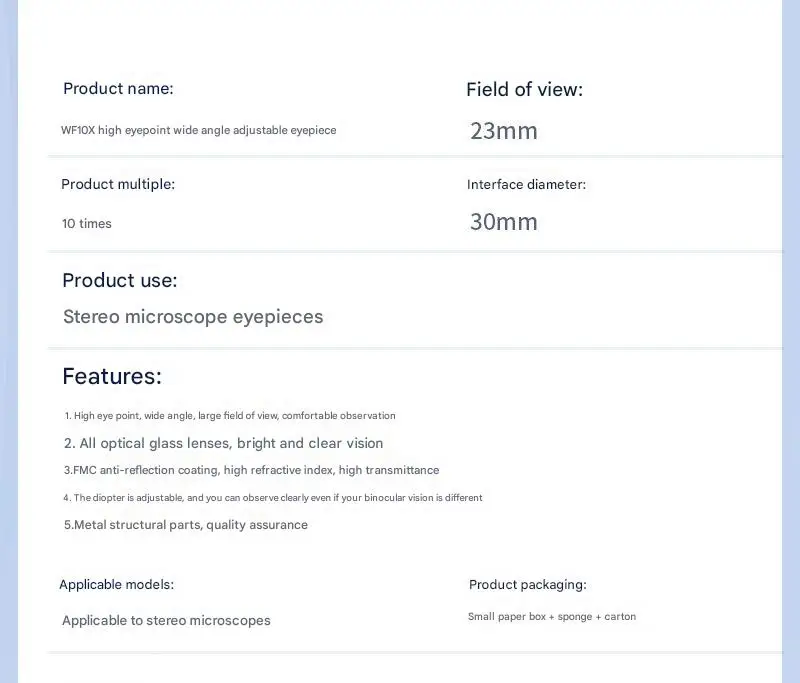
Task: Select the '10 times' value
Action: [x=87, y=223]
